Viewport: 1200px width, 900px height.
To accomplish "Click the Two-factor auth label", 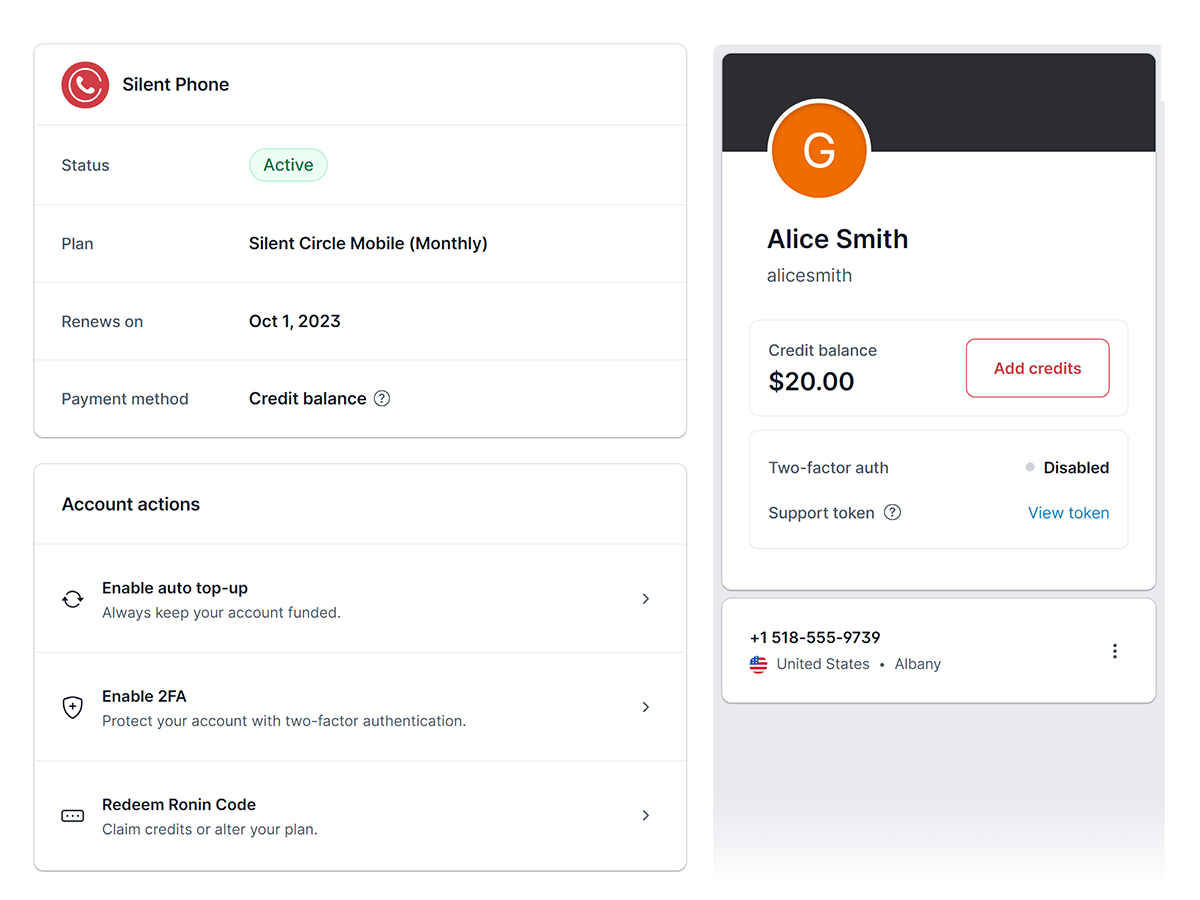I will (x=828, y=467).
